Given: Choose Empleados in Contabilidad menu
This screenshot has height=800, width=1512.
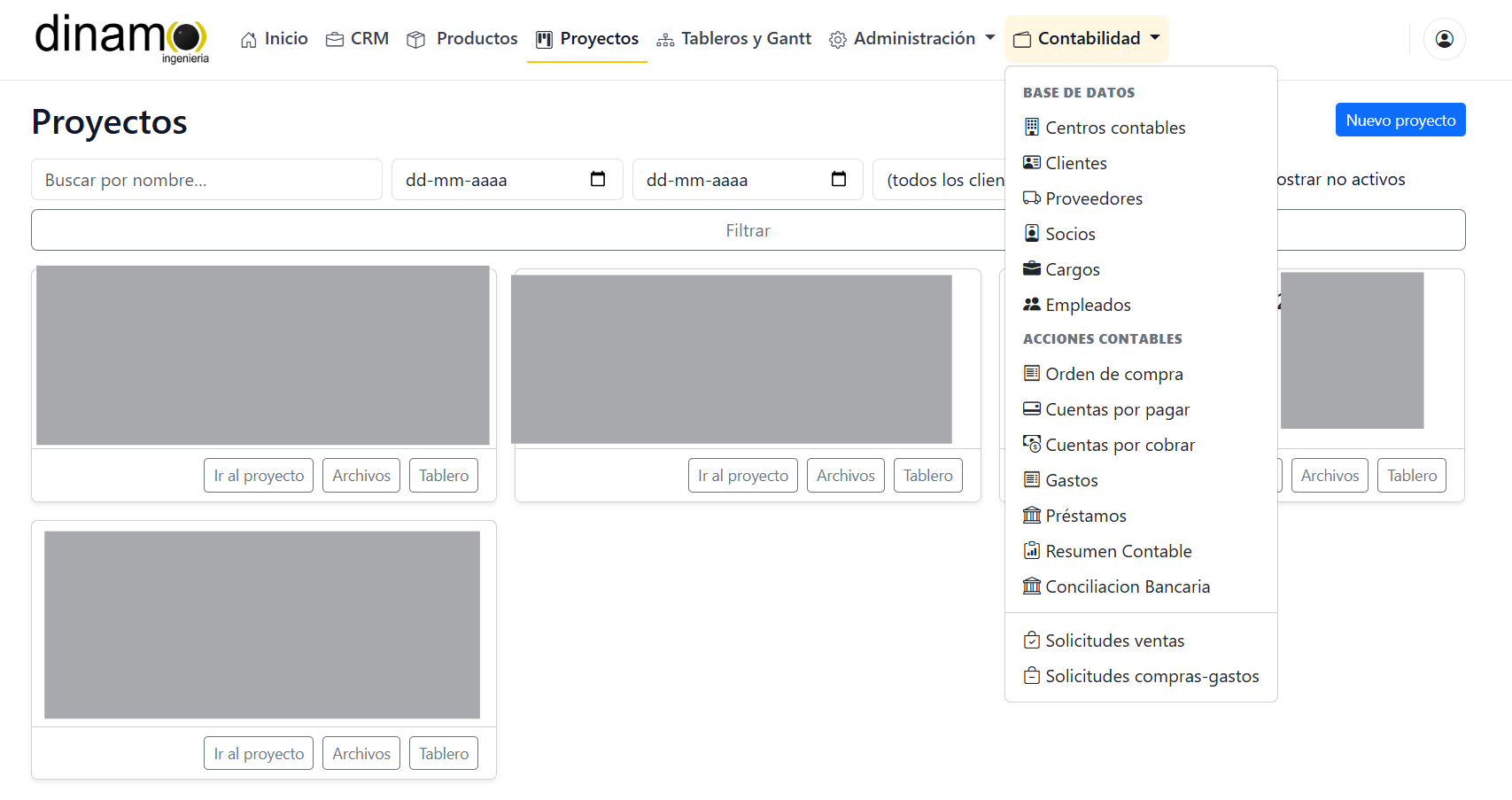Looking at the screenshot, I should click(1088, 305).
